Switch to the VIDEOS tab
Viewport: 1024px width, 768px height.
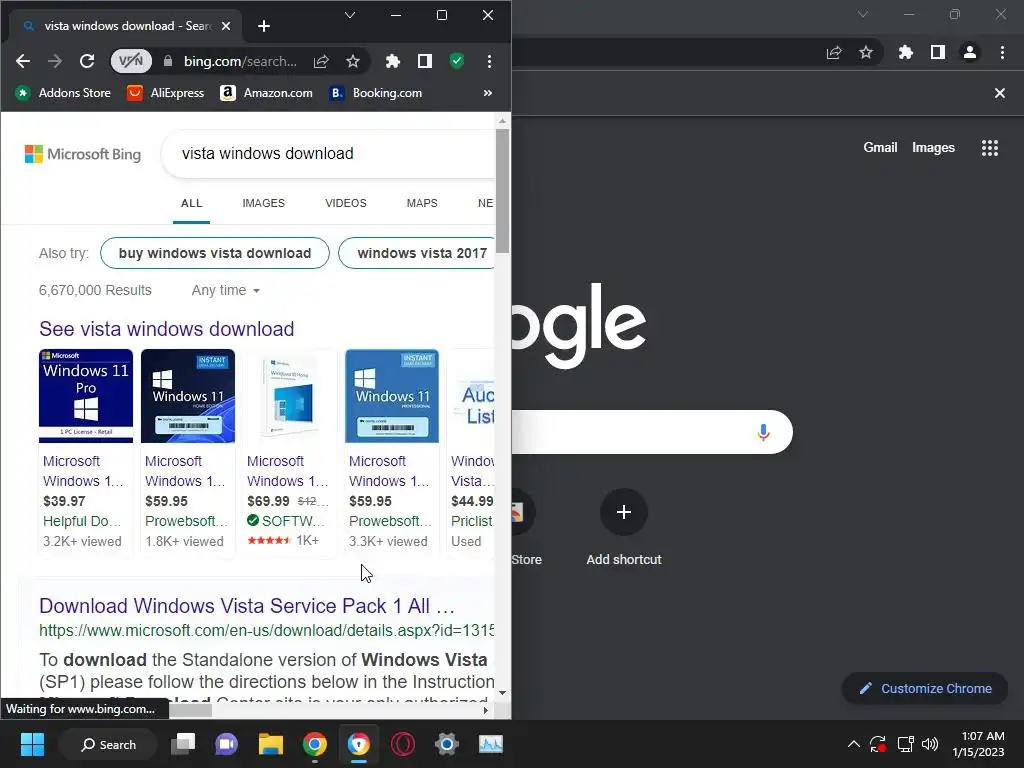(x=345, y=203)
